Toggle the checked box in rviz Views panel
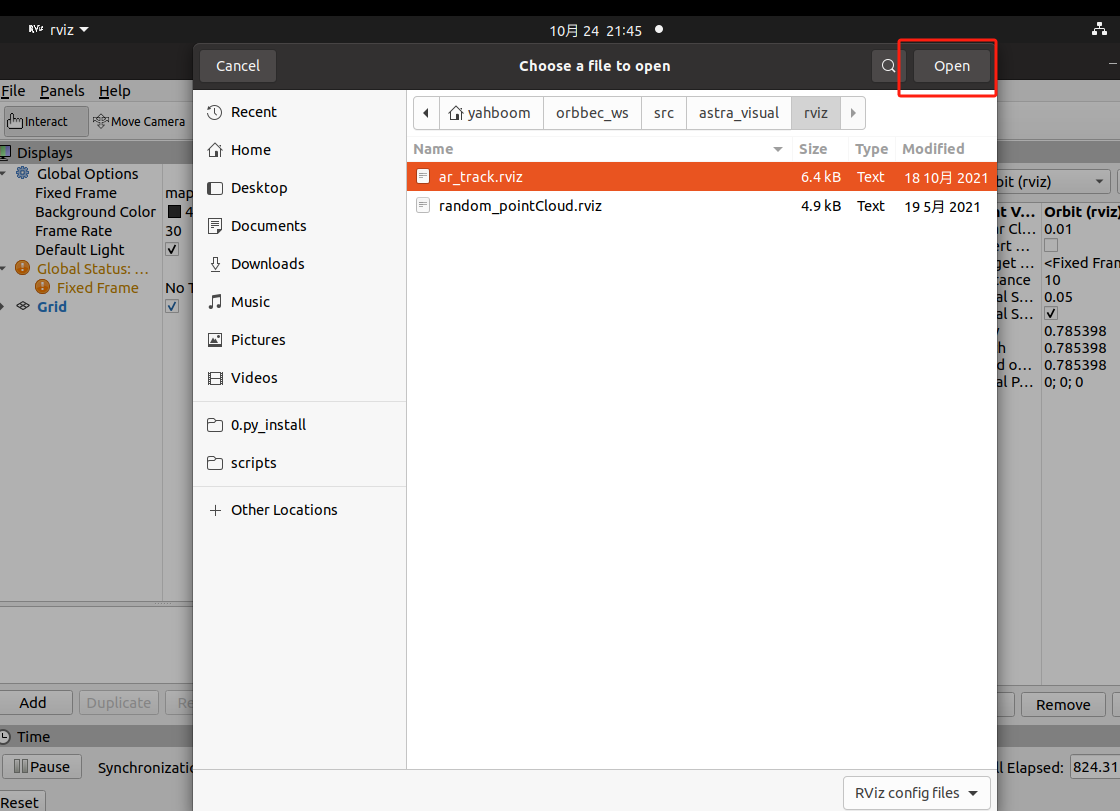This screenshot has width=1120, height=811. tap(1051, 313)
